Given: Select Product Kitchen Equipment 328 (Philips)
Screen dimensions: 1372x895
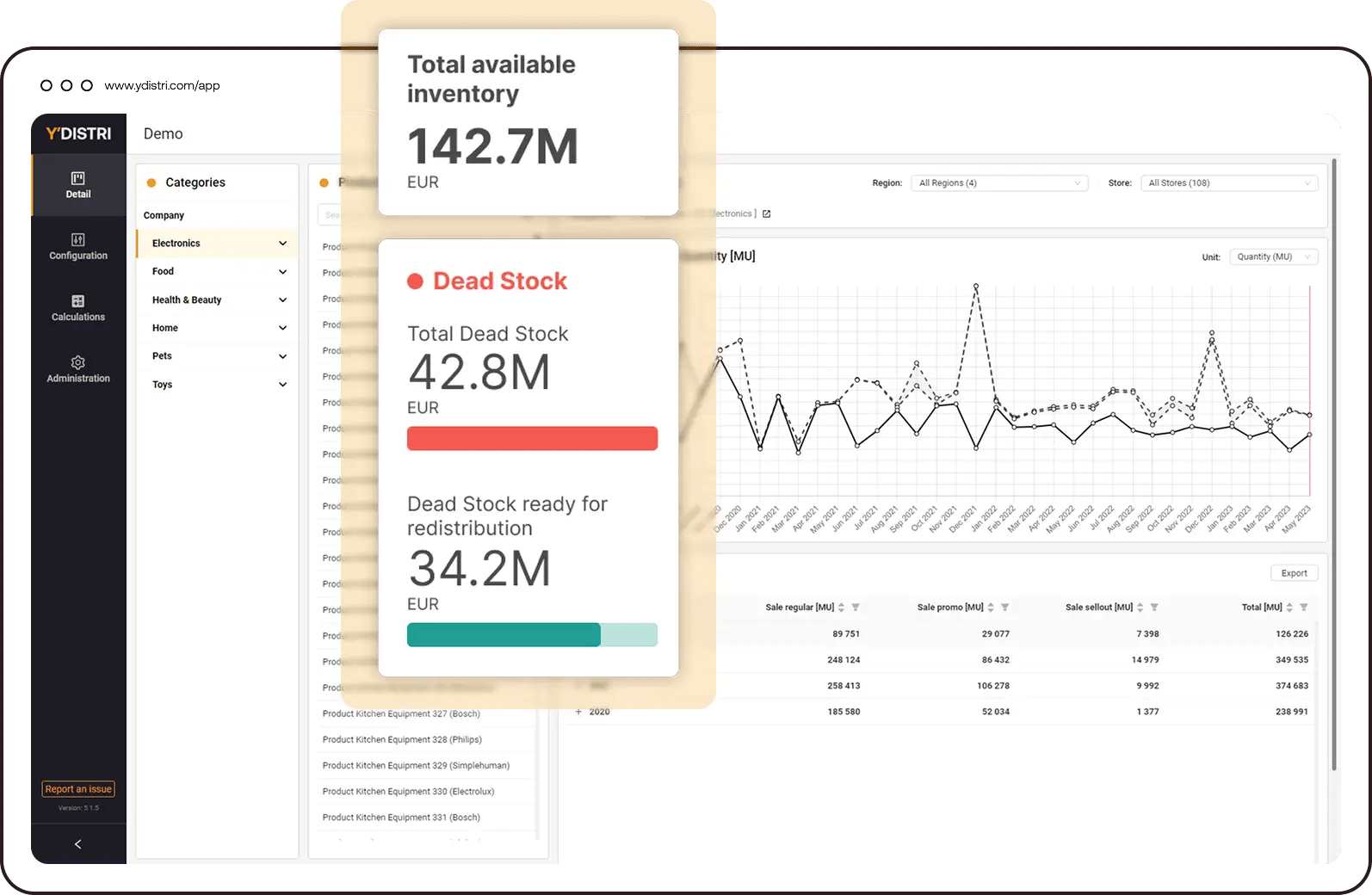Looking at the screenshot, I should click(402, 740).
